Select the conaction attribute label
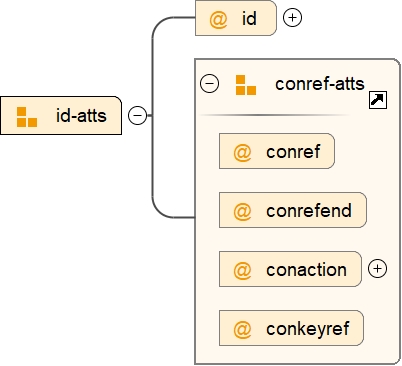This screenshot has width=402, height=366. tap(306, 269)
